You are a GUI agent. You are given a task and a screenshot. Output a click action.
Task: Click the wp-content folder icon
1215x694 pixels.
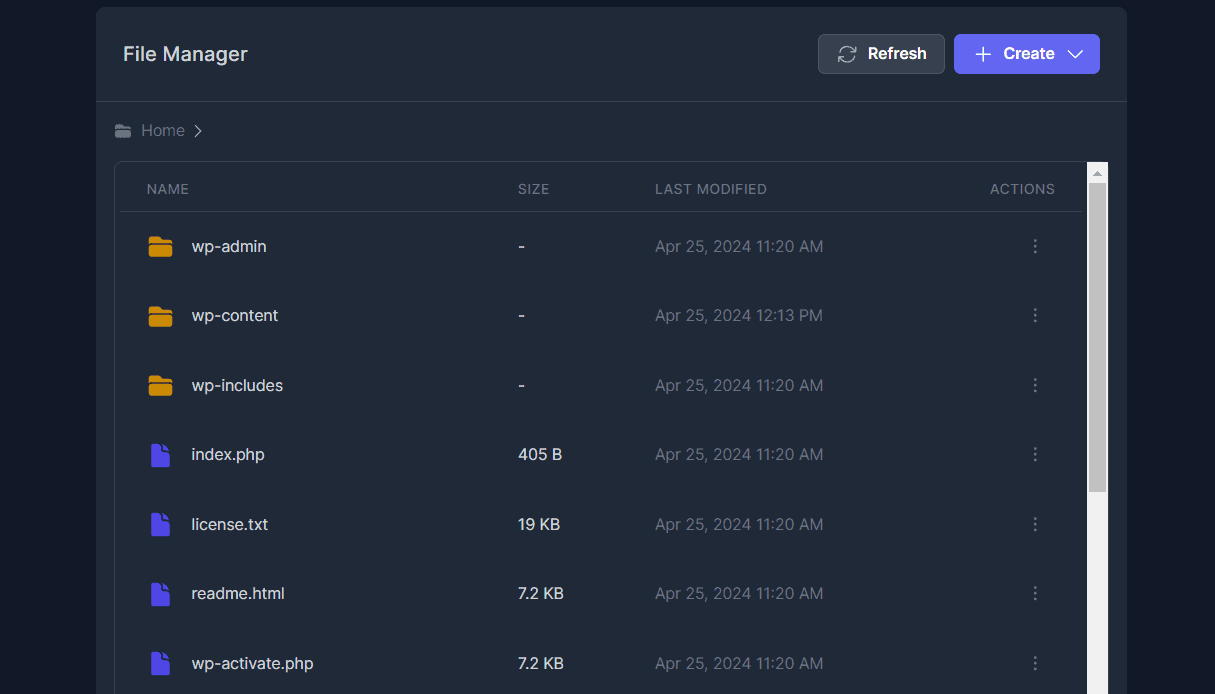click(160, 316)
